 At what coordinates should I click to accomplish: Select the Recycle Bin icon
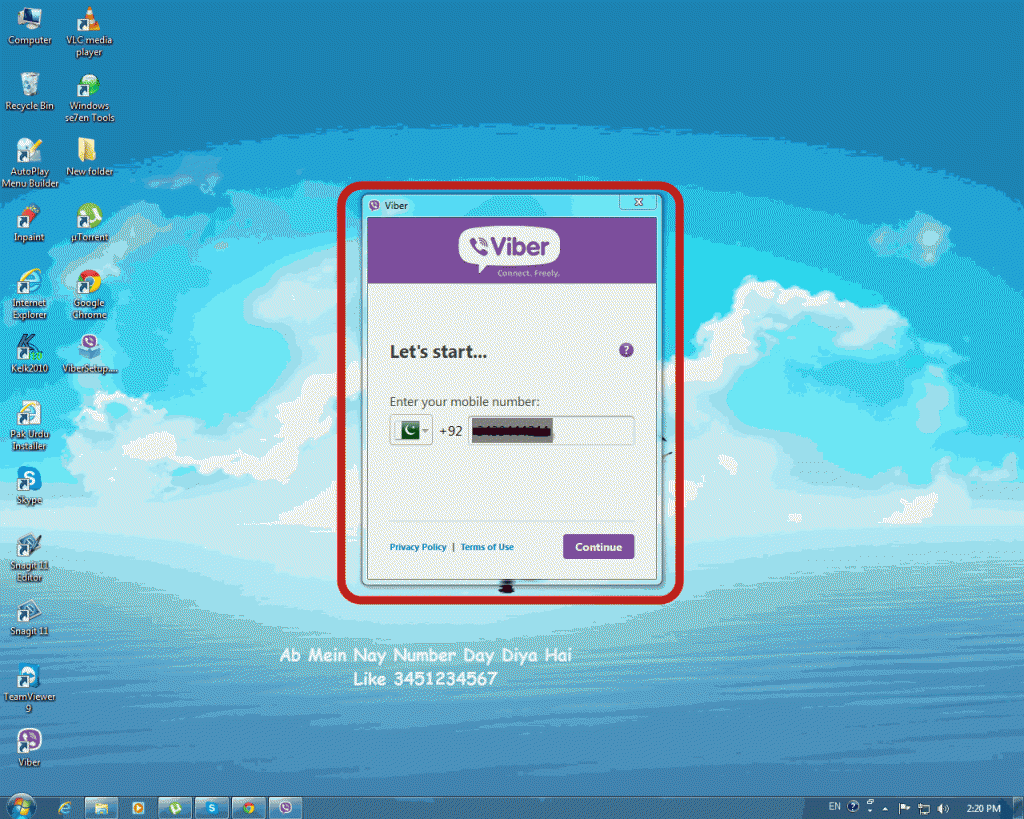click(29, 91)
